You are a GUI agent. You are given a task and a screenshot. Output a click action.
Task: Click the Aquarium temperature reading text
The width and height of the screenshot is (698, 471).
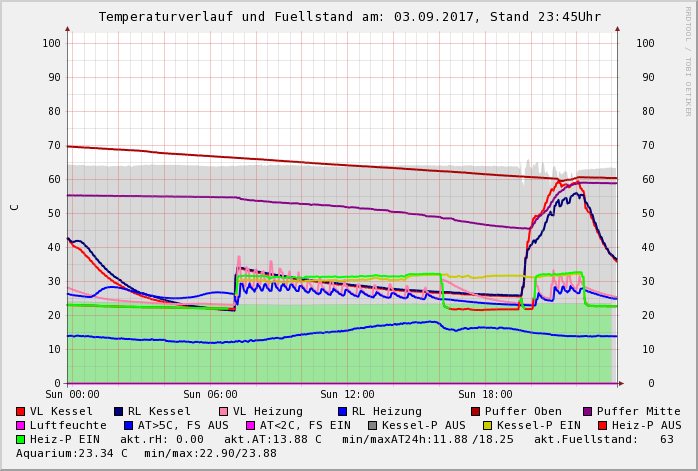click(x=72, y=453)
